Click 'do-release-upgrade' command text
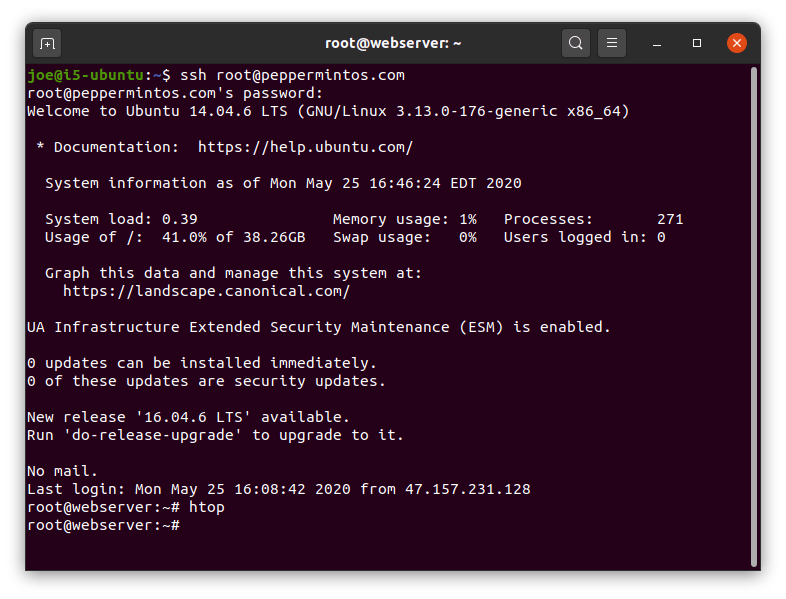This screenshot has height=599, width=786. tap(152, 435)
